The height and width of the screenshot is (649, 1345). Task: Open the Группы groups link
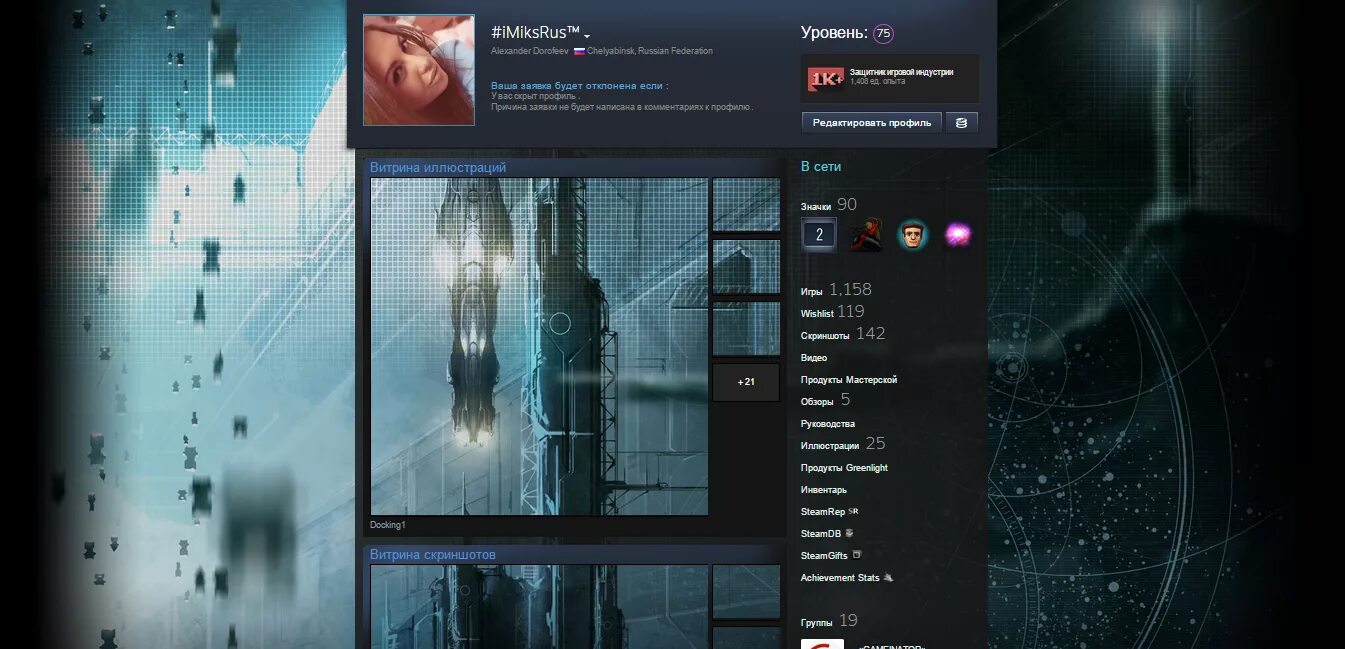pyautogui.click(x=816, y=622)
